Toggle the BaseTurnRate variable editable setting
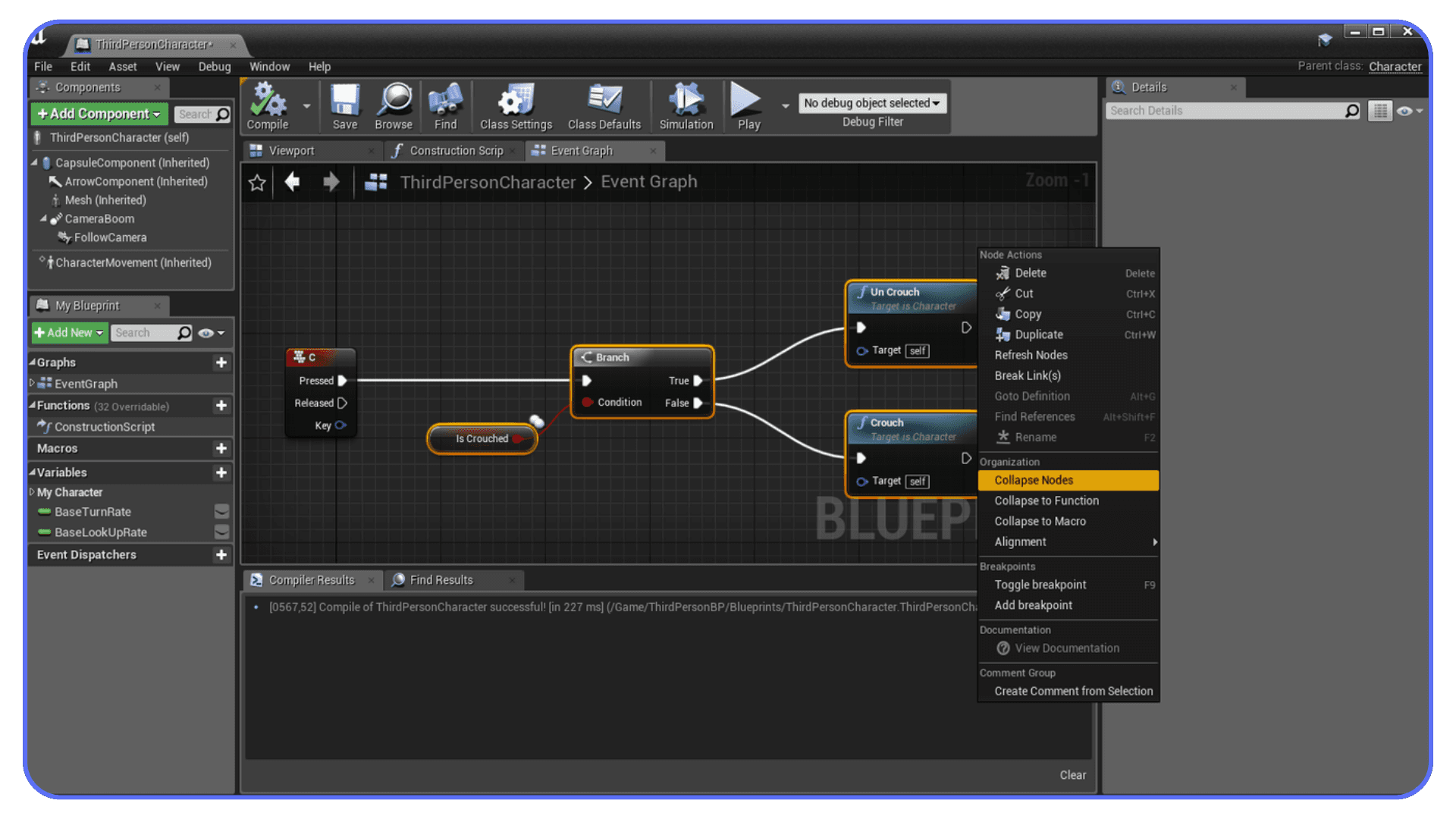 (x=221, y=511)
